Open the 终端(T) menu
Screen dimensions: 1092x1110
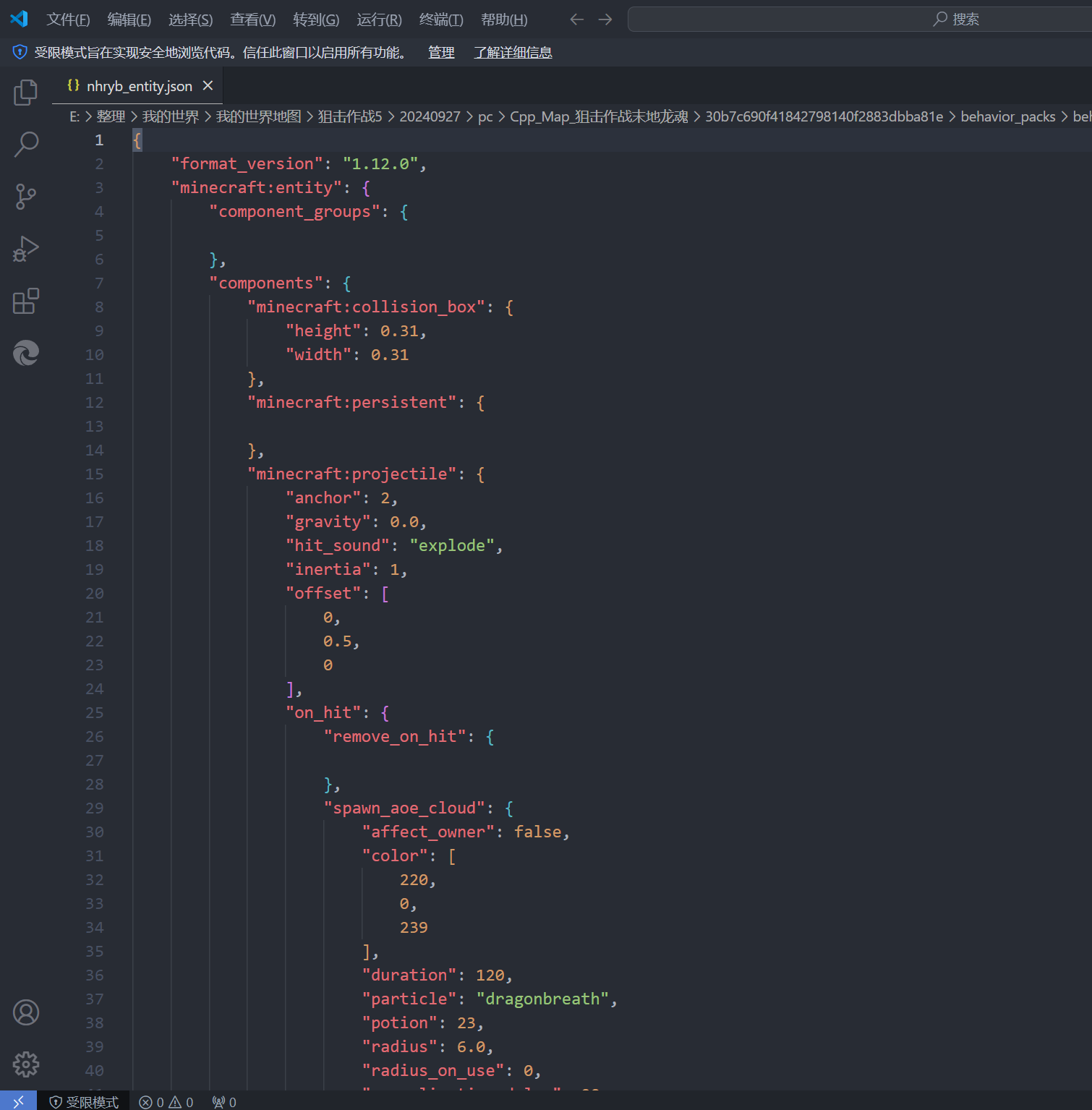[x=441, y=20]
